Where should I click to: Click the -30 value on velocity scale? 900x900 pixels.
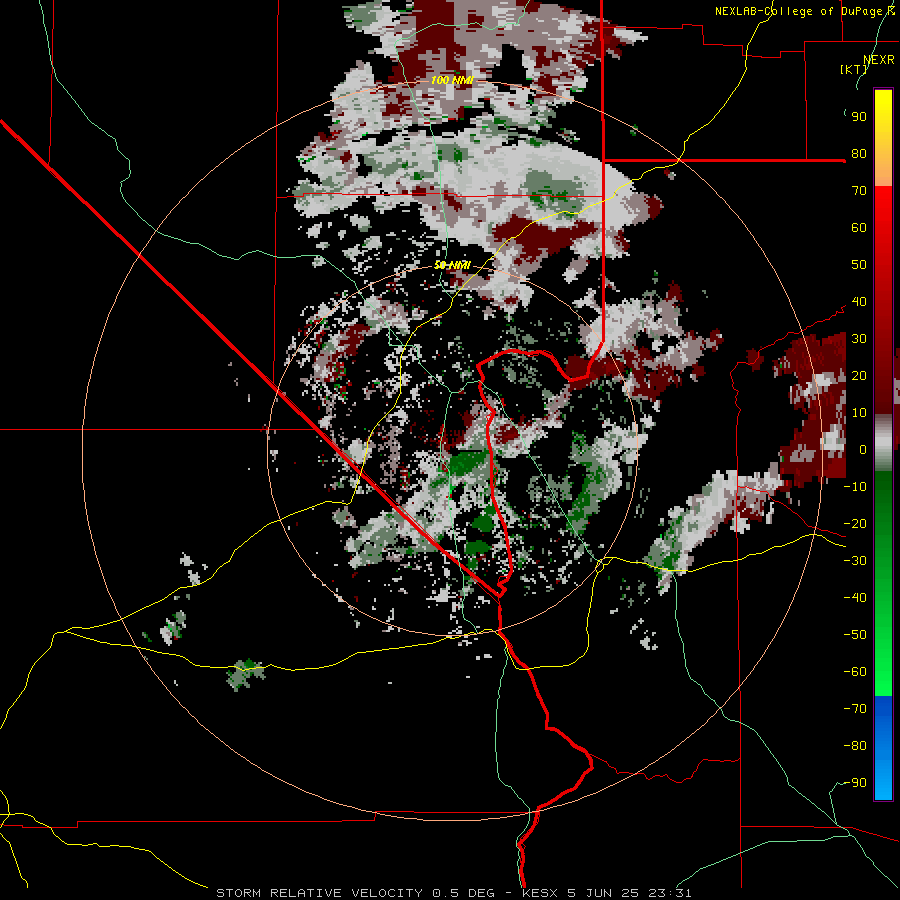tap(855, 561)
